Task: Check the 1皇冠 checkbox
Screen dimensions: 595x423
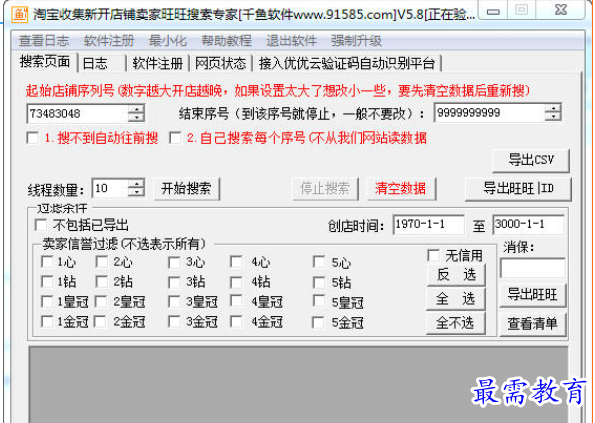Action: coord(47,302)
